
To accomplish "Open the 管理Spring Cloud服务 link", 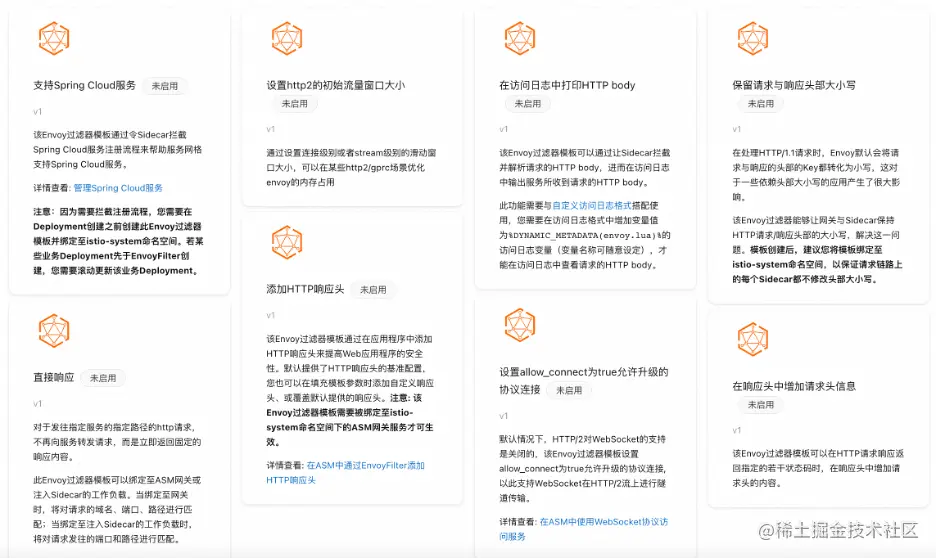I will tap(118, 188).
